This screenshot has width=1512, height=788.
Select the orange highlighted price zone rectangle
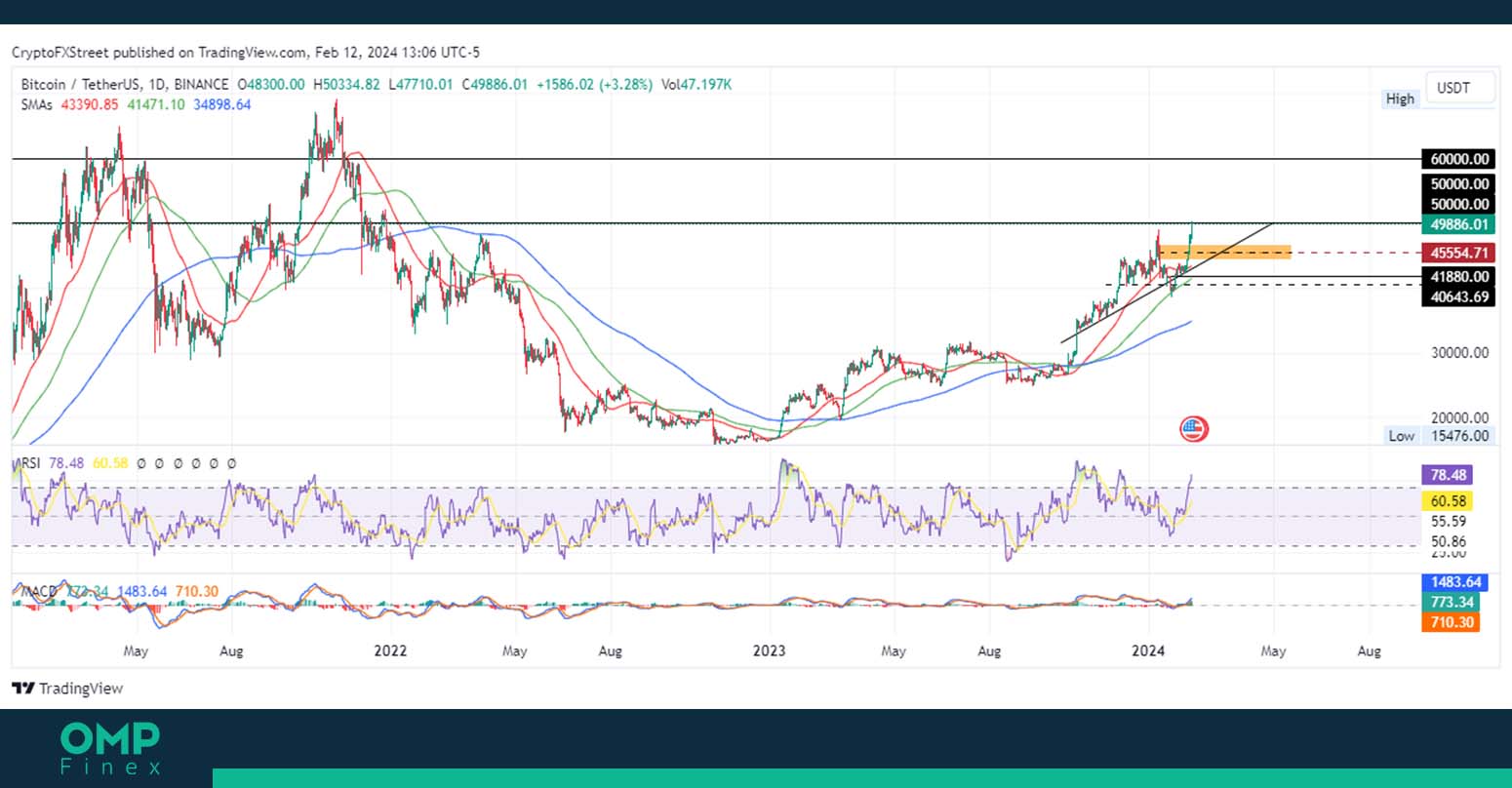[x=1224, y=252]
